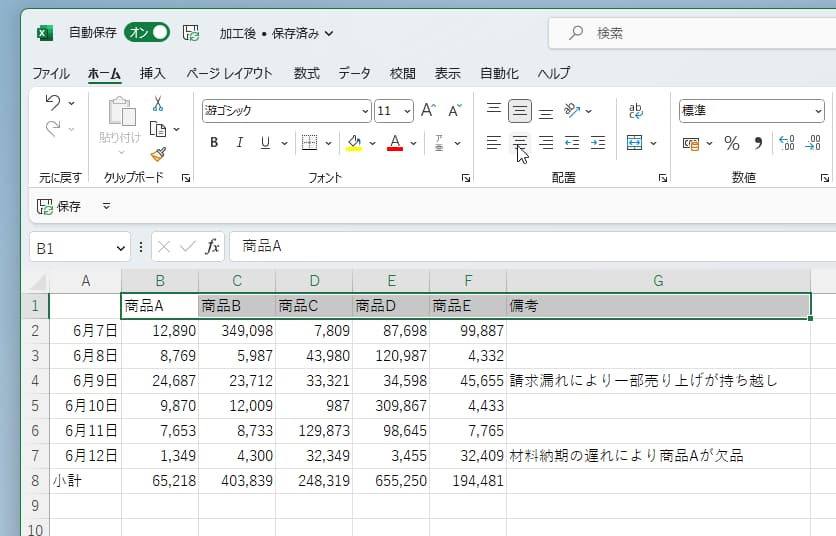The width and height of the screenshot is (836, 536).
Task: Click the Wrap Text icon
Action: coord(635,111)
